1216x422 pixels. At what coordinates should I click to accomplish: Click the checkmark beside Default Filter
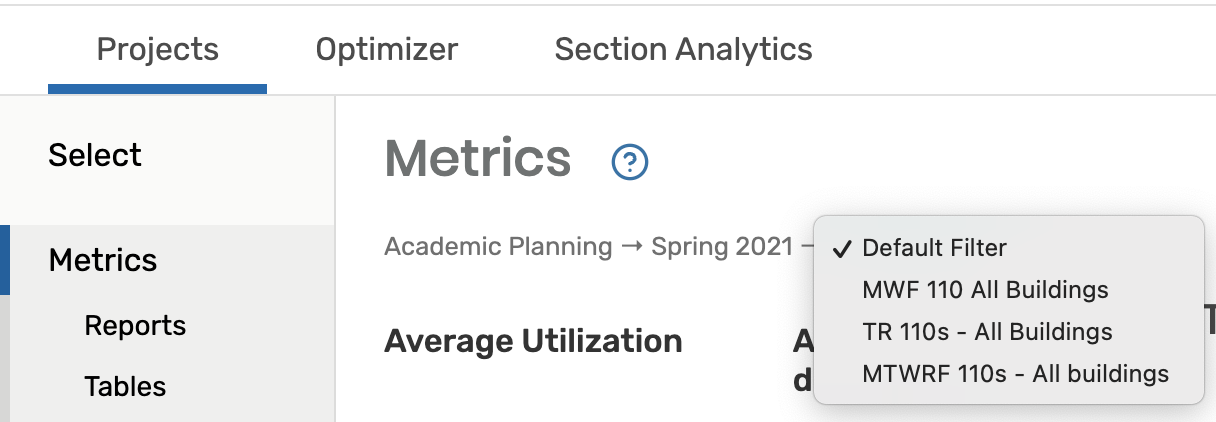(x=842, y=248)
